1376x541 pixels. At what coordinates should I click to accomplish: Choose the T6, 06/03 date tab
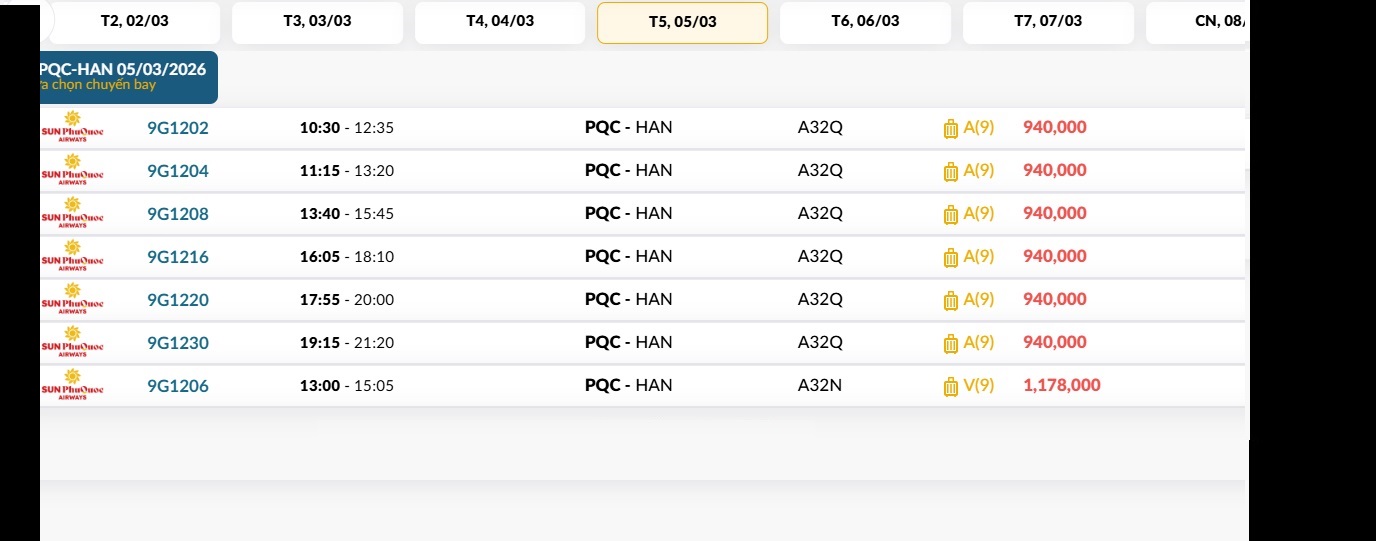865,22
